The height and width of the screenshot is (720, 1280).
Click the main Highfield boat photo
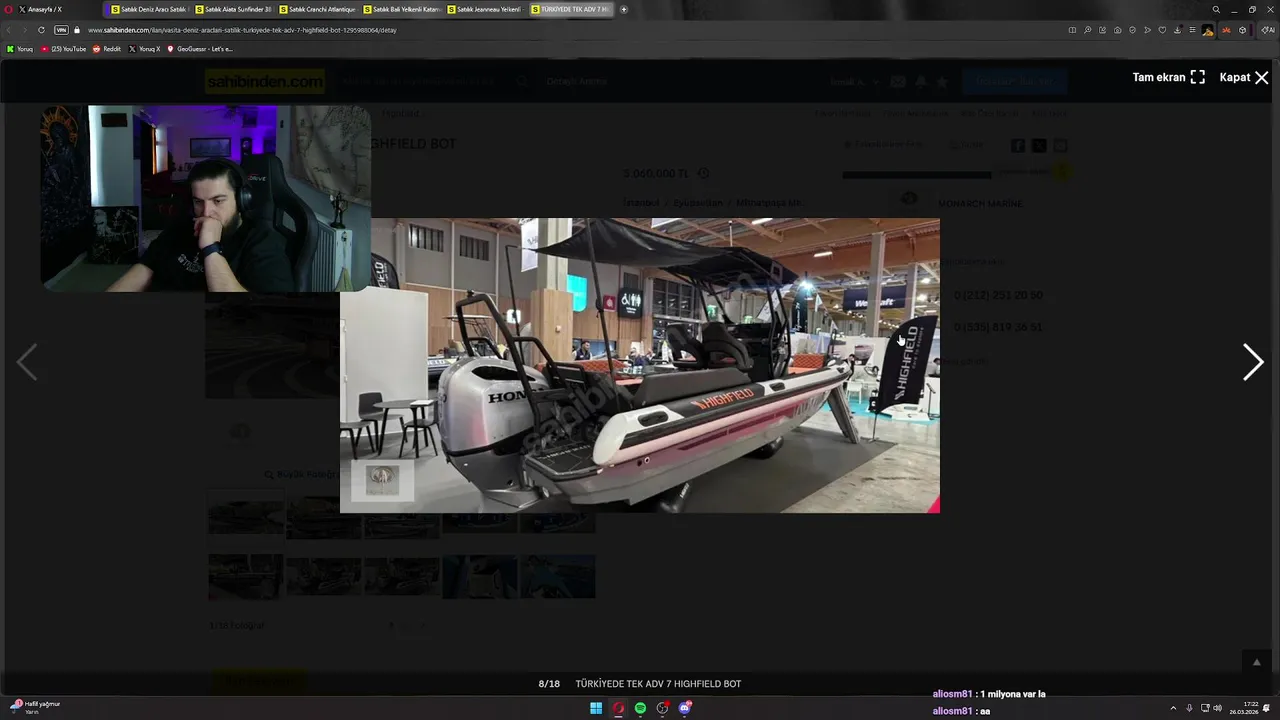click(640, 365)
